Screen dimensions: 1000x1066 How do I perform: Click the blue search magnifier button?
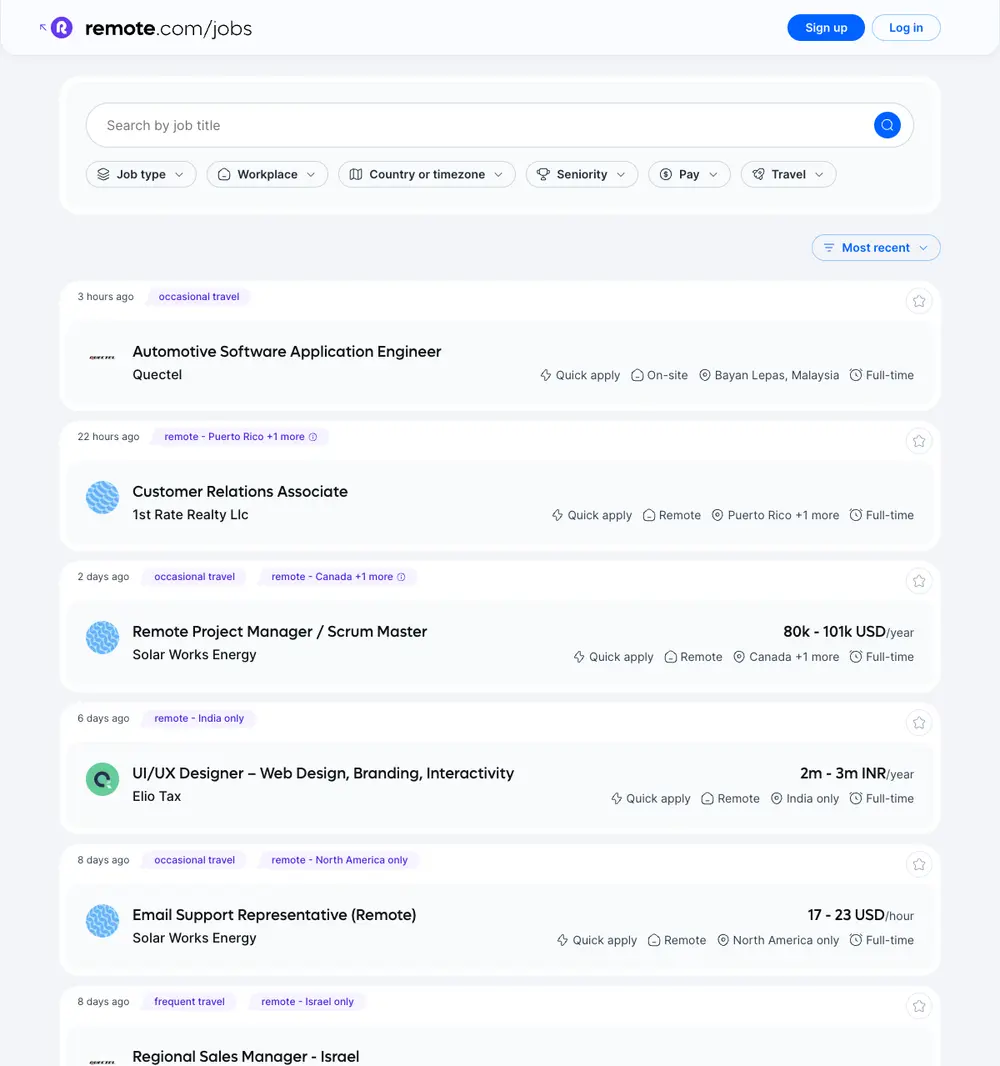point(886,125)
